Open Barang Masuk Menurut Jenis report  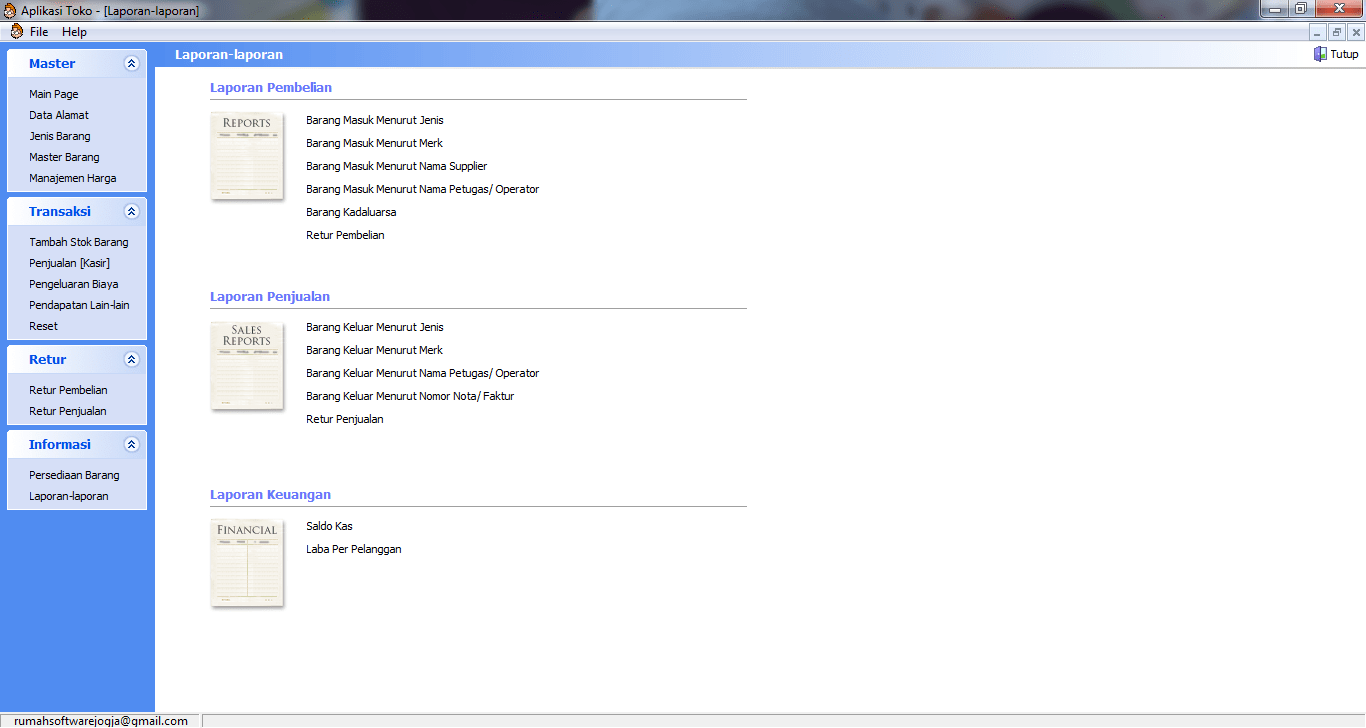coord(374,121)
